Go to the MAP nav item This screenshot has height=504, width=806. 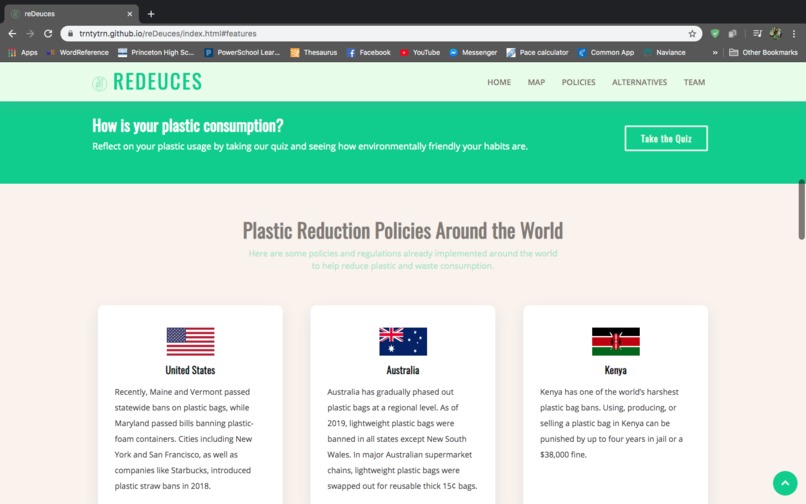tap(536, 82)
